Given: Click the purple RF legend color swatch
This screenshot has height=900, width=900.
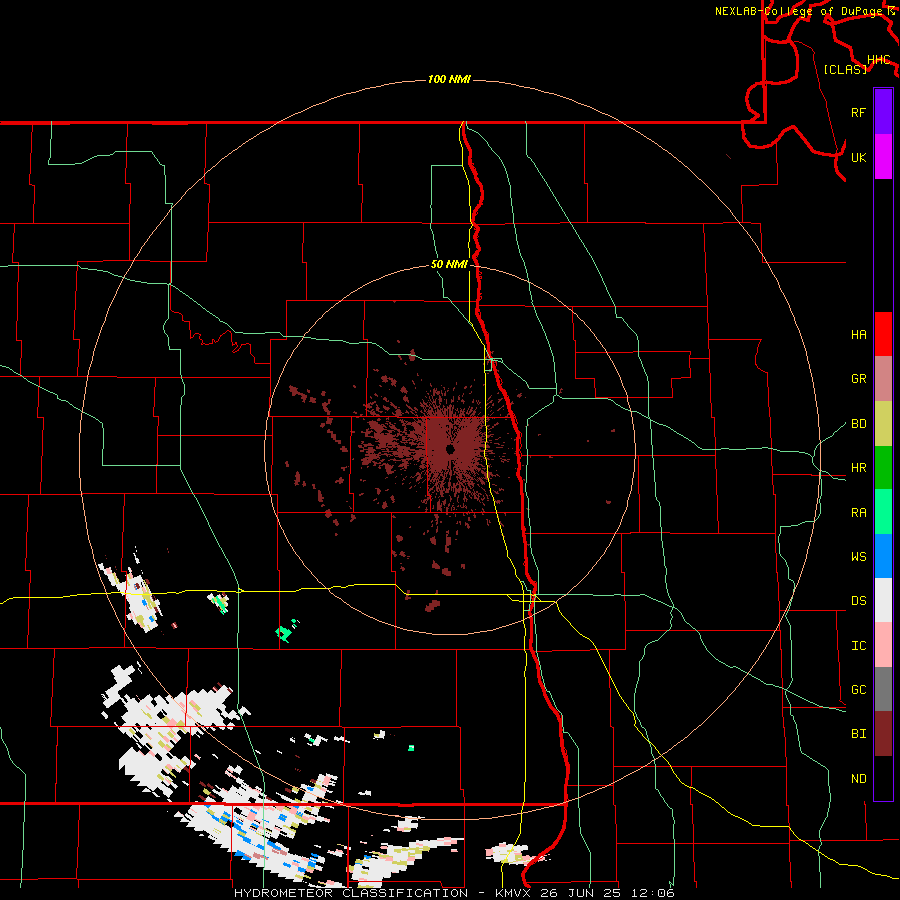Looking at the screenshot, I should (x=883, y=112).
